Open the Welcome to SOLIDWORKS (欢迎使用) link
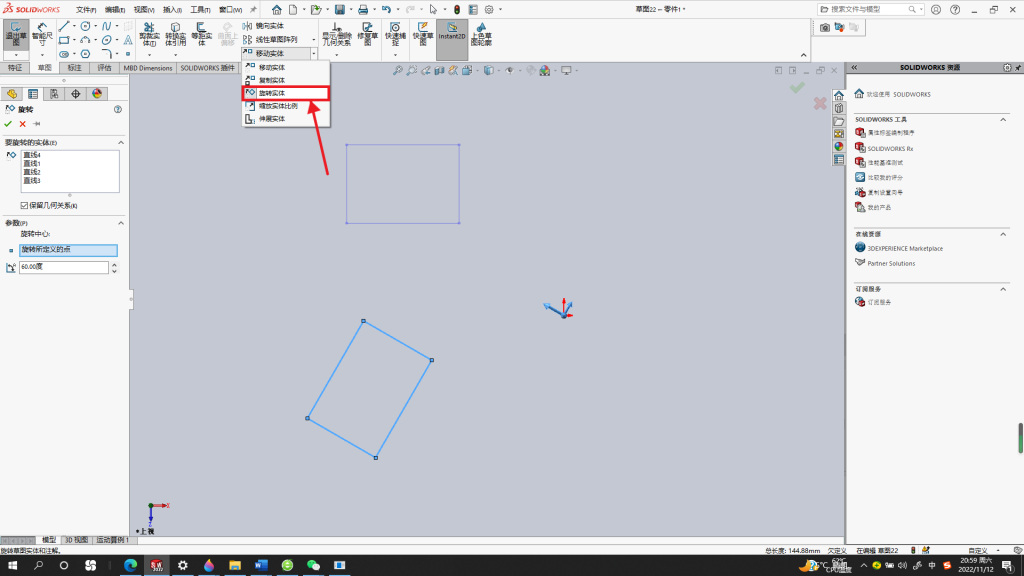 tap(898, 95)
